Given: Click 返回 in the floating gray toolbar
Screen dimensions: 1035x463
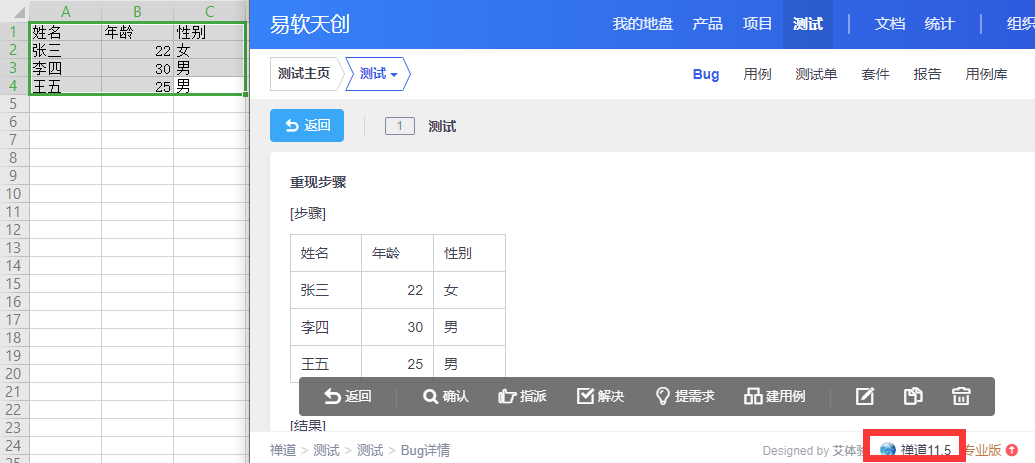Looking at the screenshot, I should pos(347,396).
